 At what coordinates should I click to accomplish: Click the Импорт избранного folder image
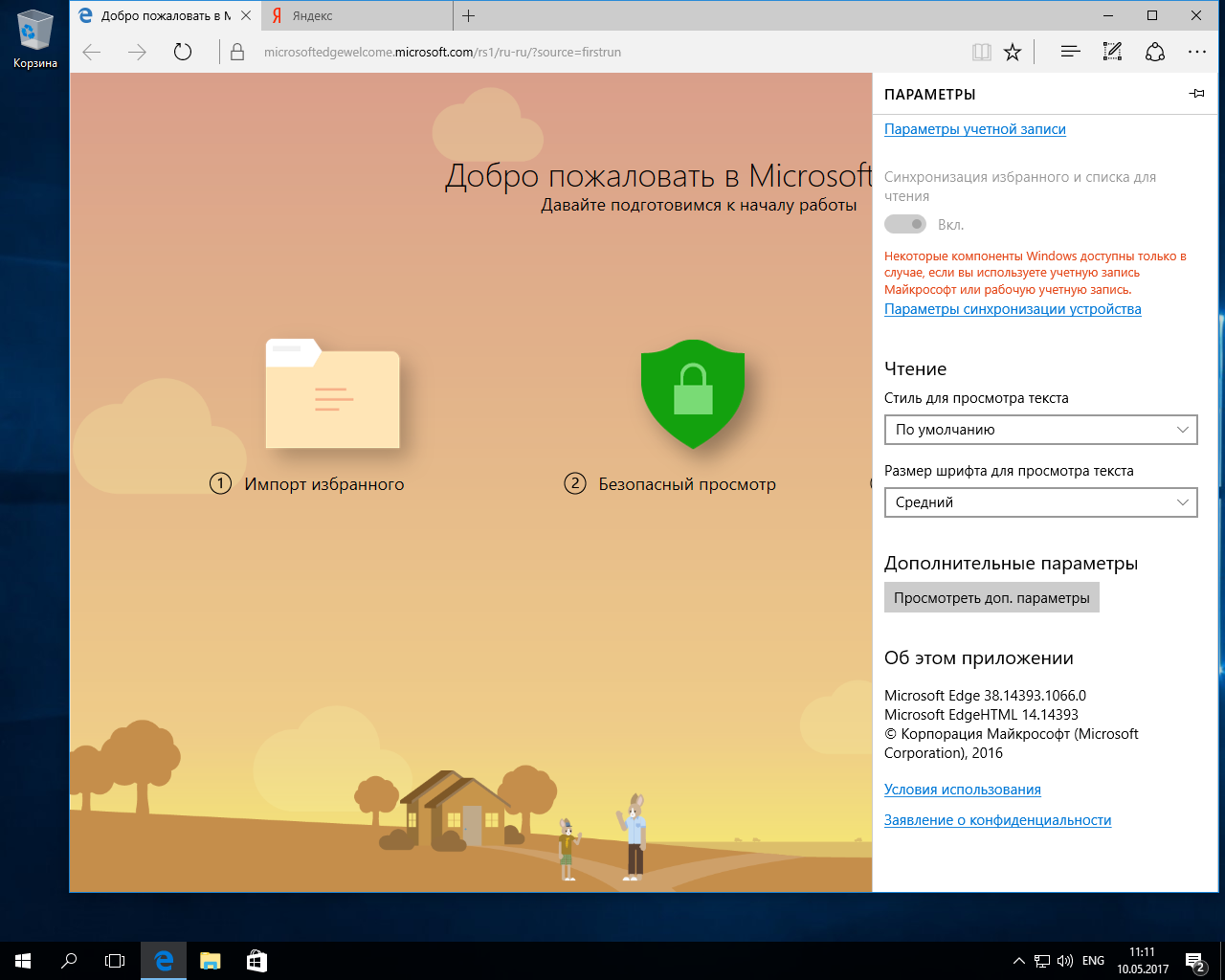pyautogui.click(x=332, y=393)
